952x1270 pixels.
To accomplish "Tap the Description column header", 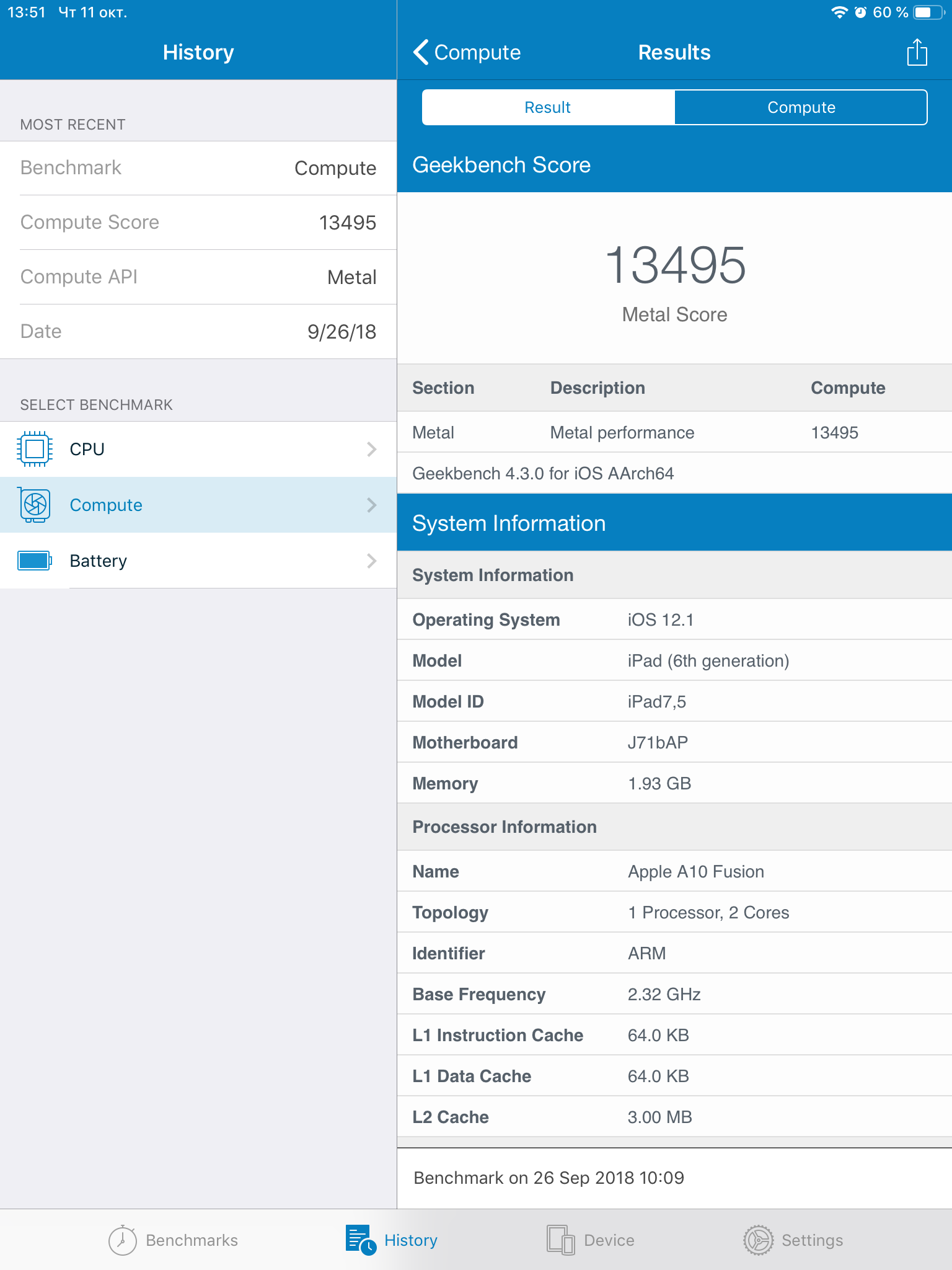I will click(x=597, y=388).
